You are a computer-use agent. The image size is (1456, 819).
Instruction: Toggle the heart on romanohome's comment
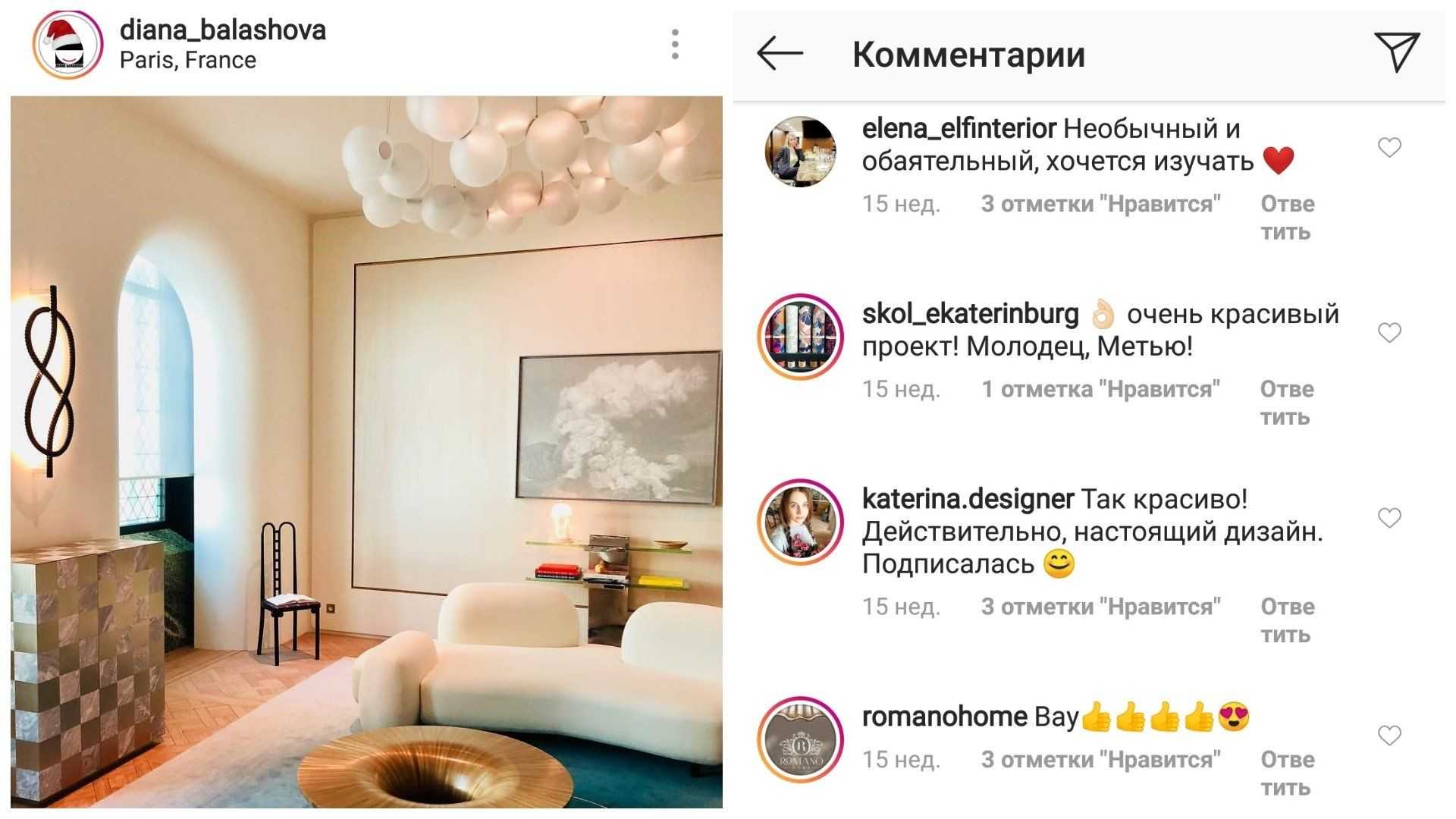click(1389, 735)
